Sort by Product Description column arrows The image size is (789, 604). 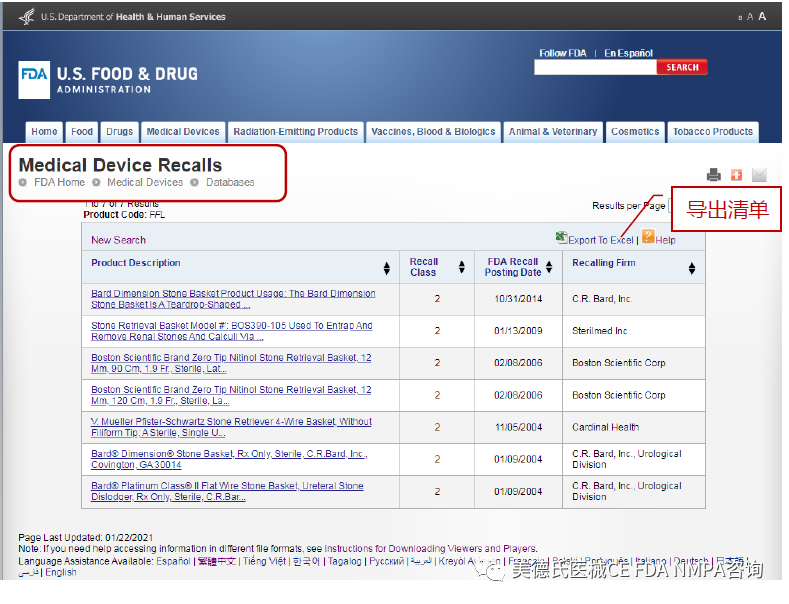click(387, 268)
